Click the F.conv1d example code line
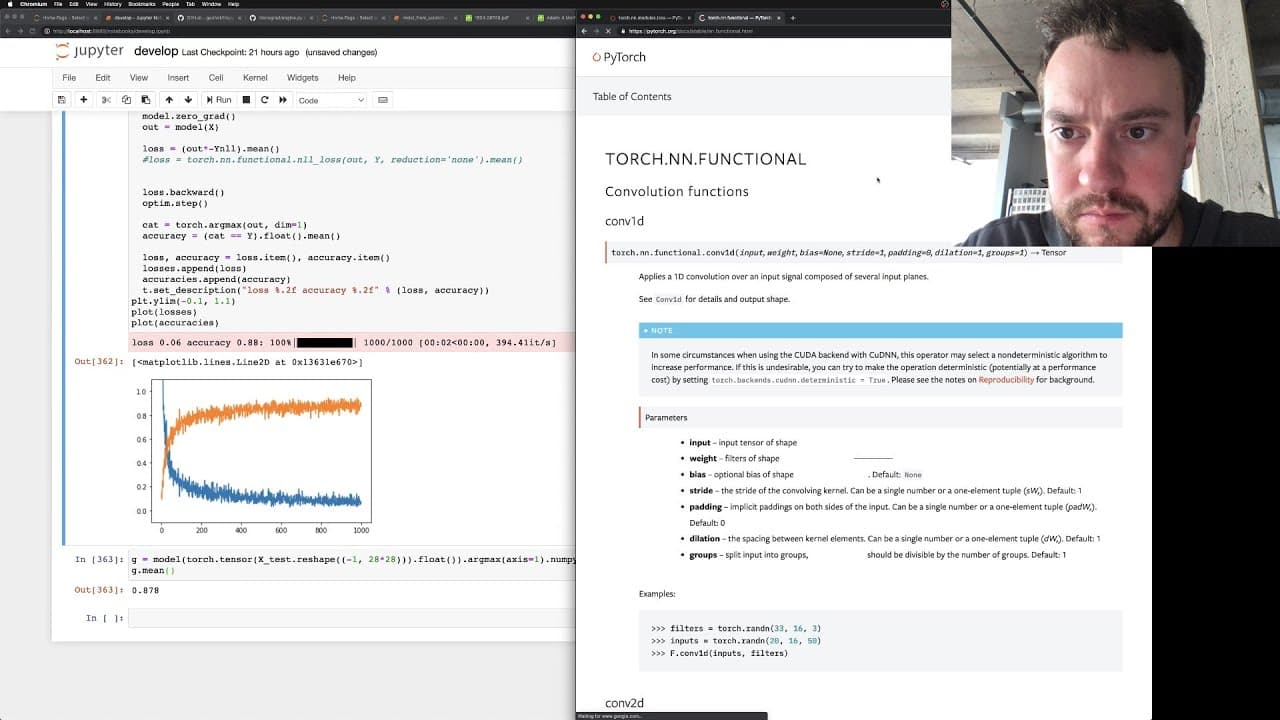 (x=719, y=653)
